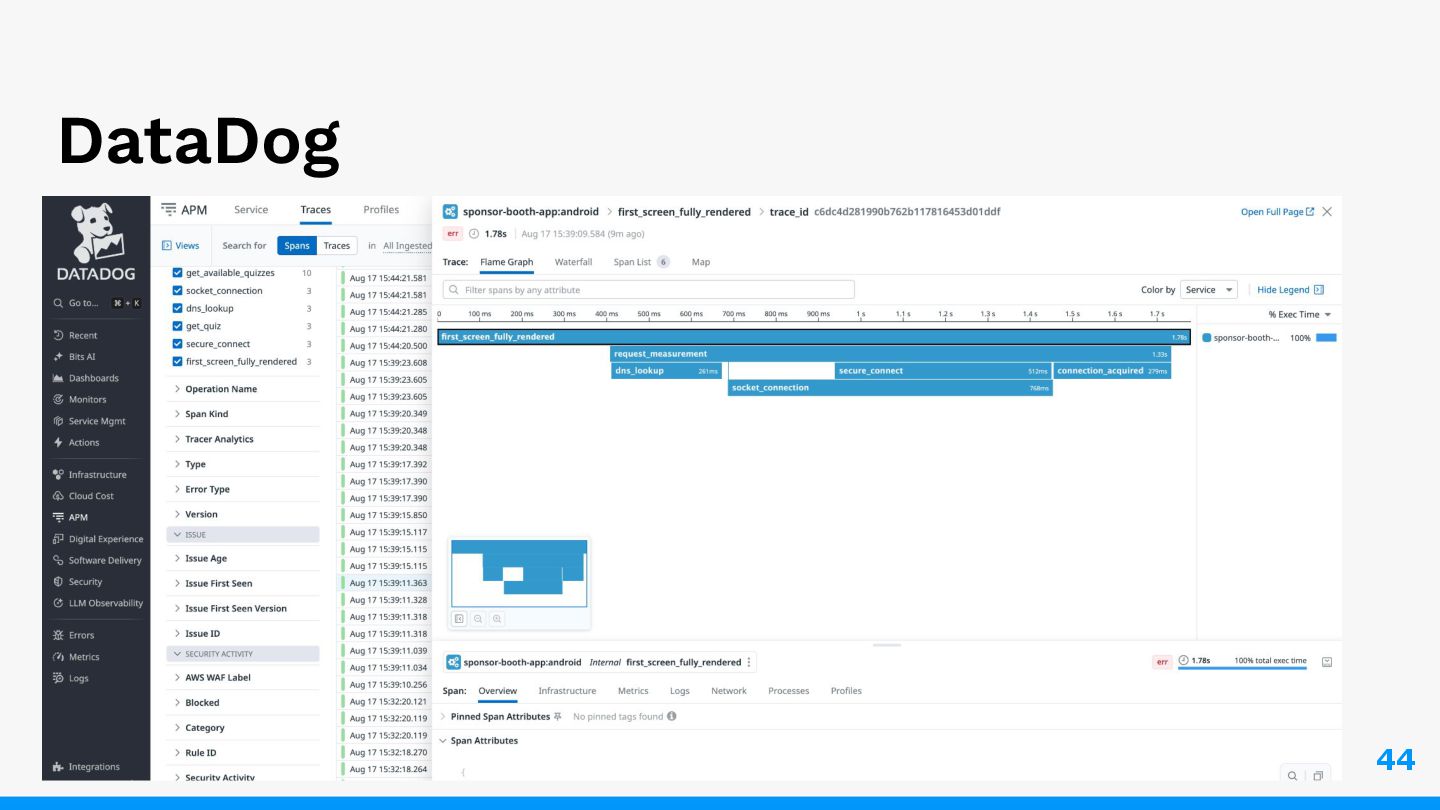The width and height of the screenshot is (1440, 810).
Task: Click copy icon in span attributes
Action: 1318,776
